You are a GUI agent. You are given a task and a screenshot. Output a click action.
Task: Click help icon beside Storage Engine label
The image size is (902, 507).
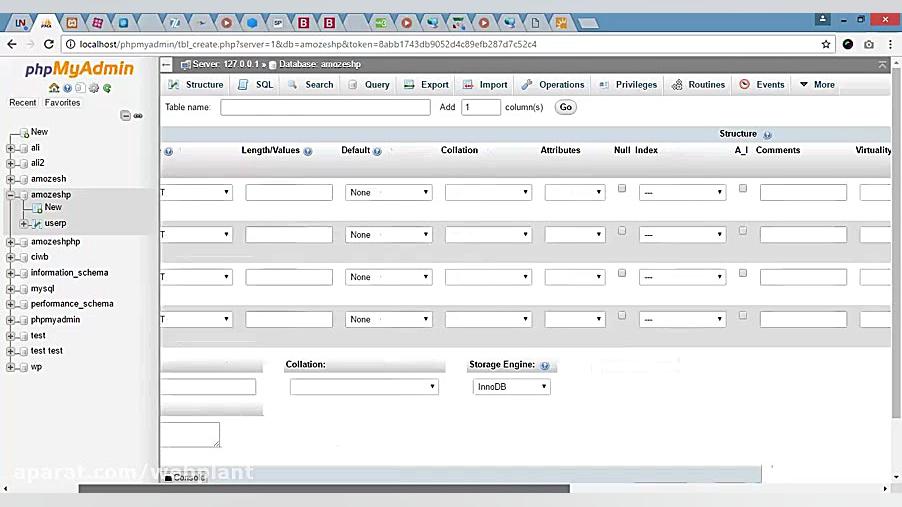[x=545, y=365]
